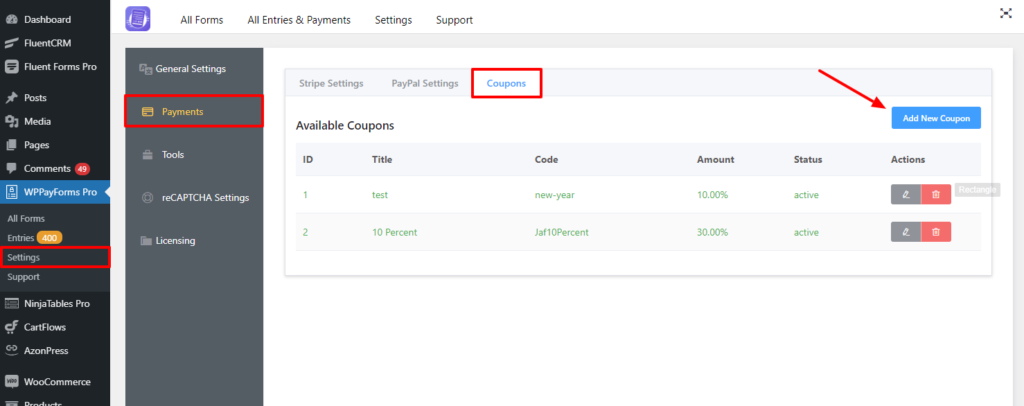This screenshot has width=1024, height=406.
Task: Open reCAPTCHA Settings section
Action: tap(204, 197)
